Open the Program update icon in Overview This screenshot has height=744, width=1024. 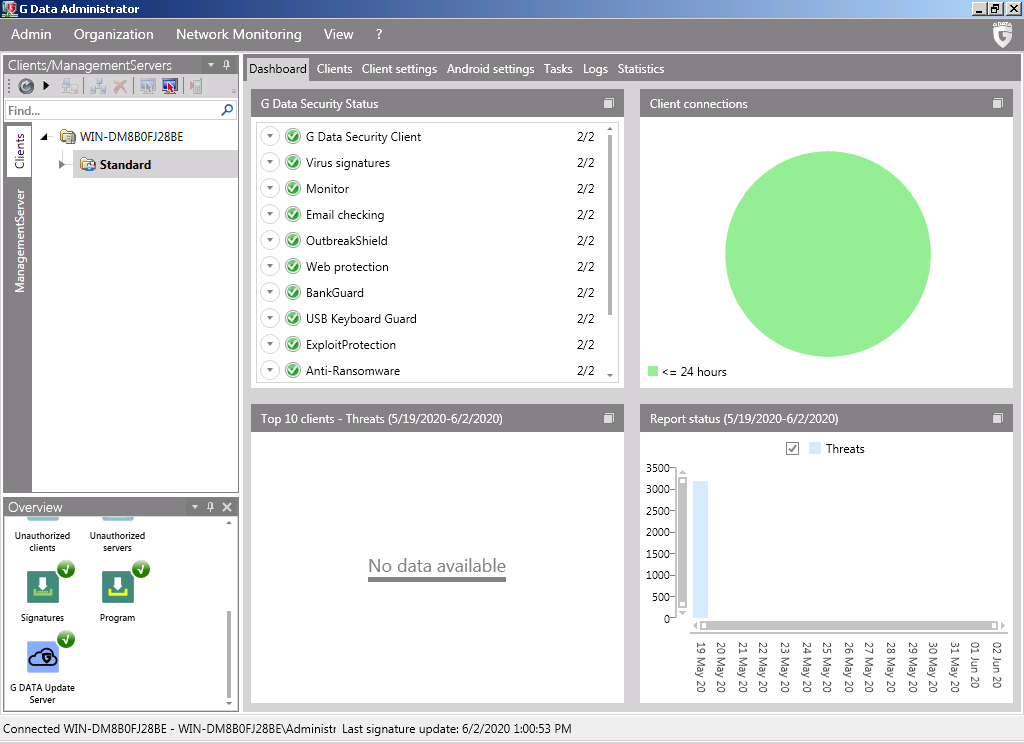click(118, 587)
